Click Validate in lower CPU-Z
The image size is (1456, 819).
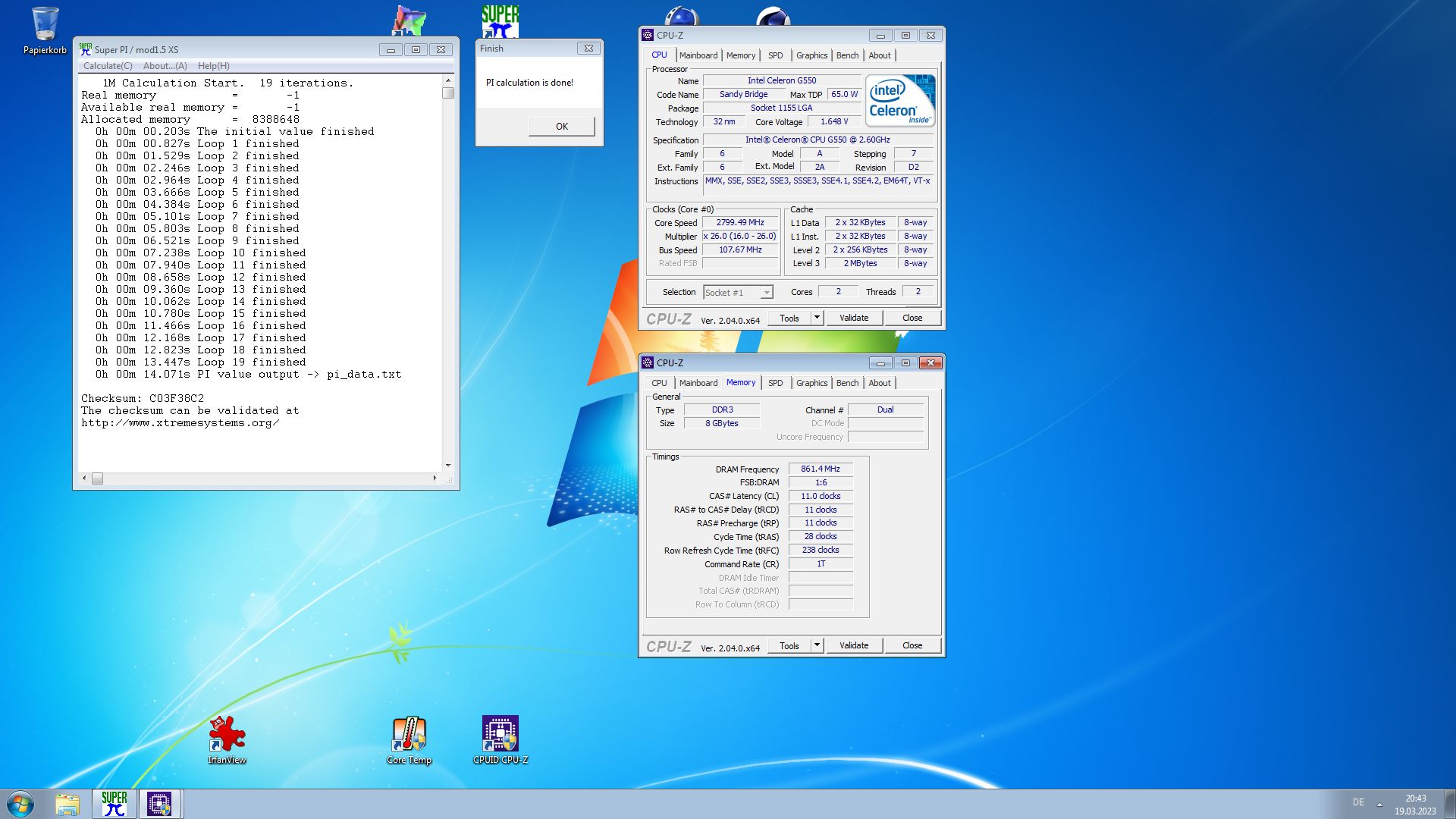[x=854, y=645]
